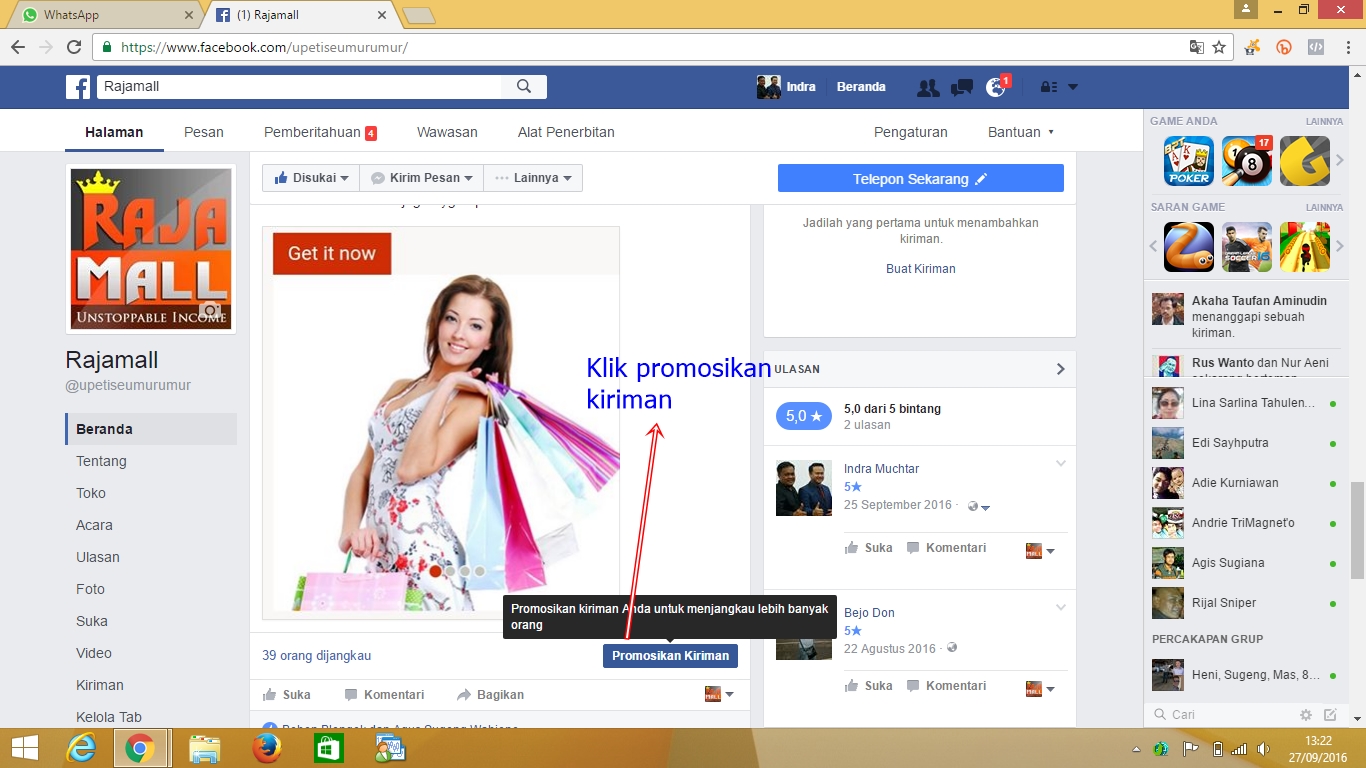Open the Alat Penerbitan tab
The width and height of the screenshot is (1366, 768).
pos(566,132)
